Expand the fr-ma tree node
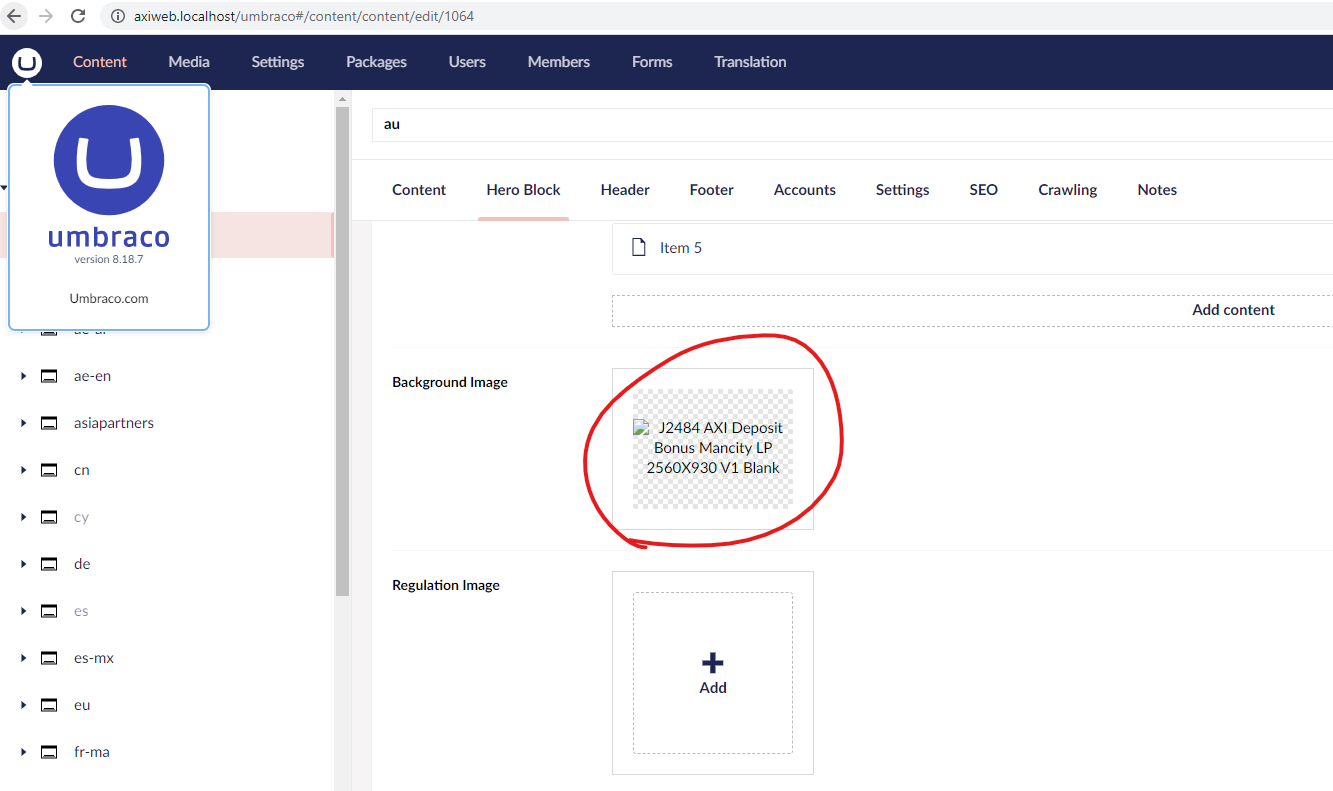 pyautogui.click(x=23, y=751)
